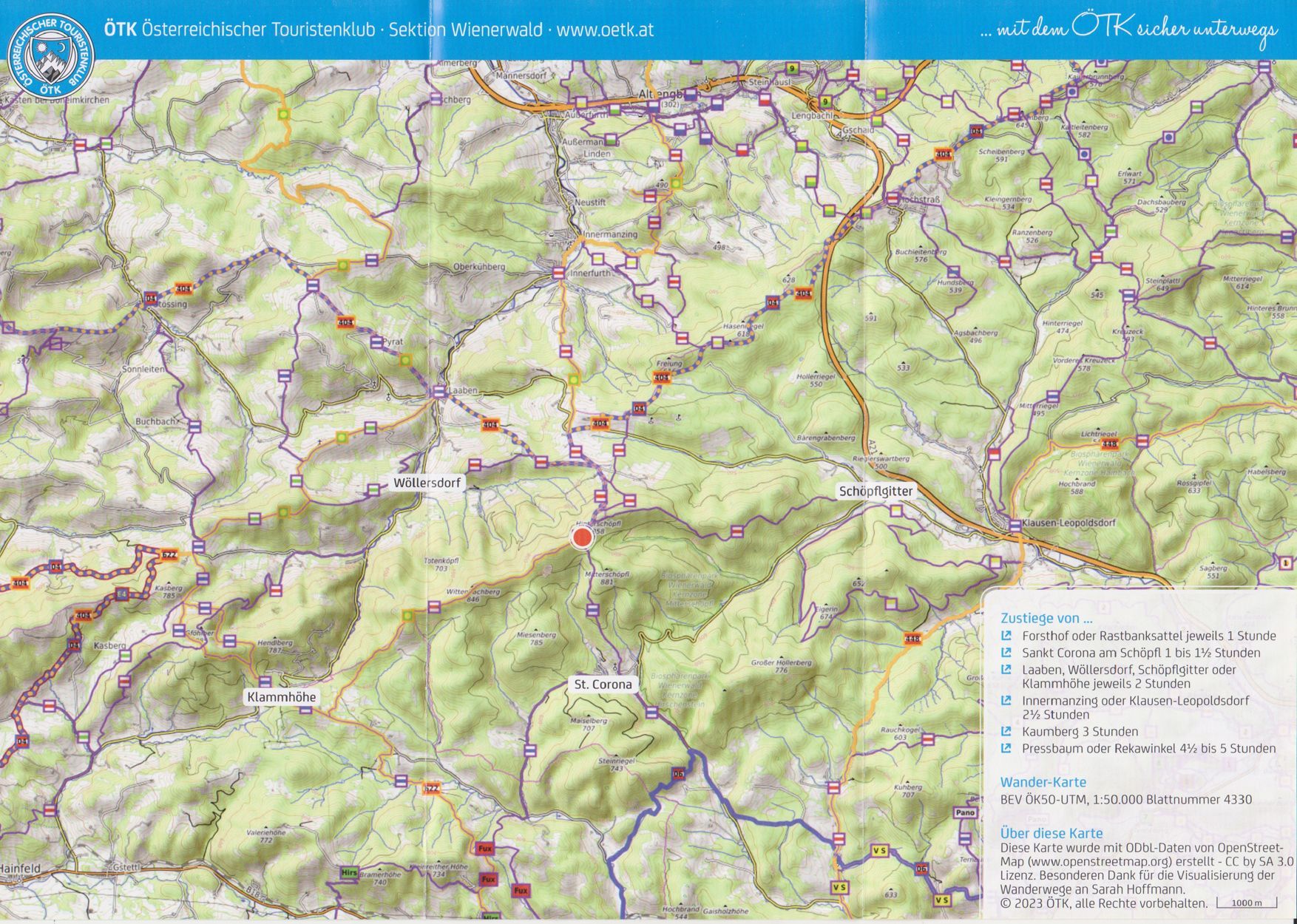Select the St. Corona place label
This screenshot has height=924, width=1297.
point(603,684)
